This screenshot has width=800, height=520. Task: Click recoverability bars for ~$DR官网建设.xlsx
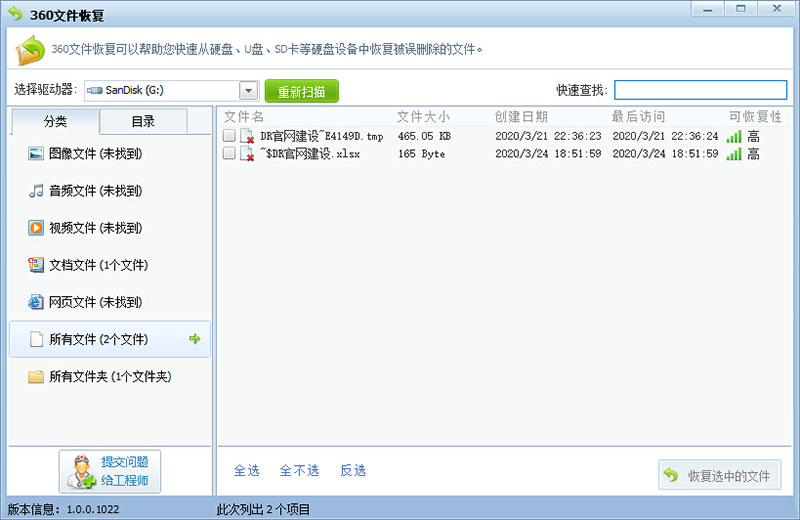[734, 154]
